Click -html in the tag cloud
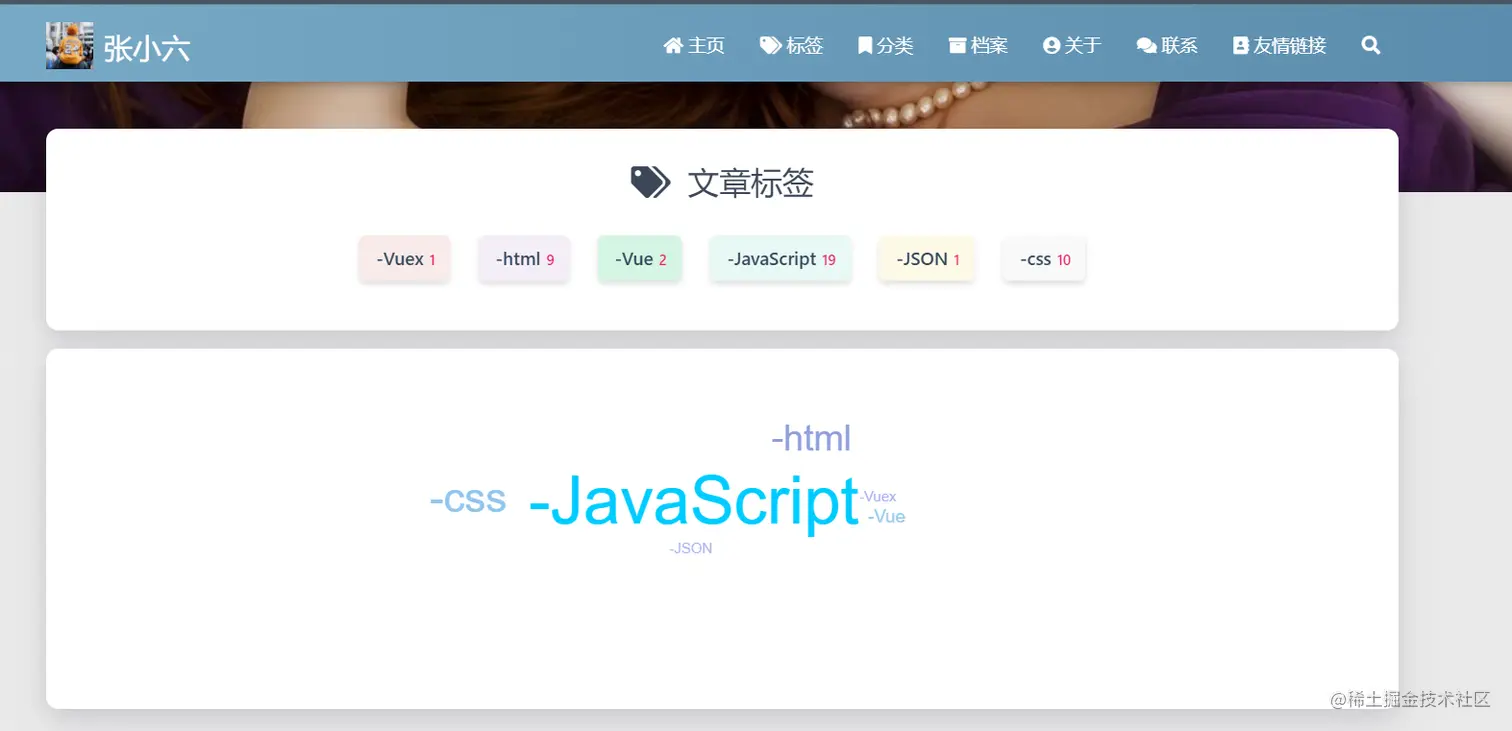This screenshot has width=1512, height=731. (810, 437)
